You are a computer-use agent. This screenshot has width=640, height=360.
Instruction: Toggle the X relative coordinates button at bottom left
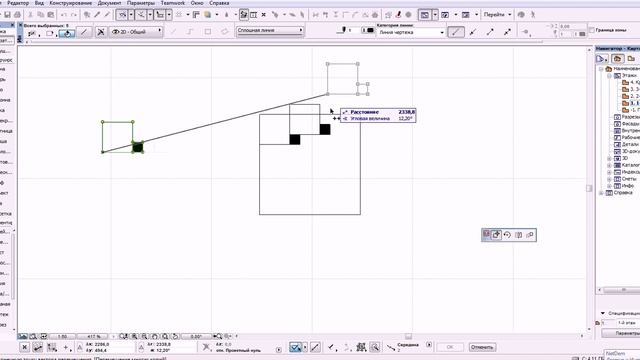coord(24,347)
